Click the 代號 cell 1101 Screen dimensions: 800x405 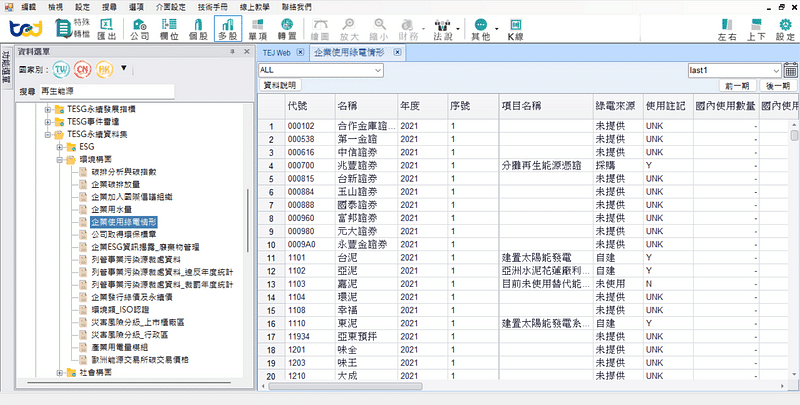(309, 258)
